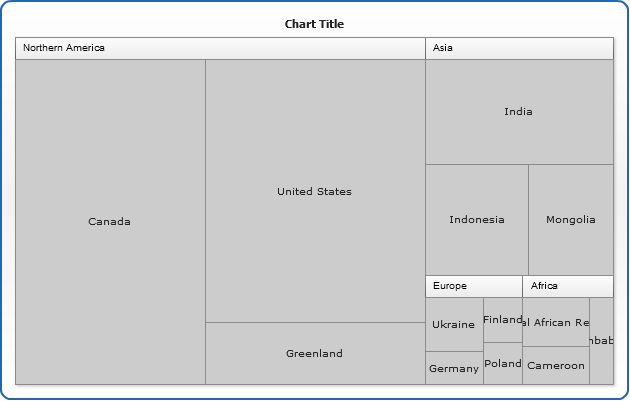
Task: Select the narrow Zimbabwe tile in Africa
Action: (x=601, y=341)
